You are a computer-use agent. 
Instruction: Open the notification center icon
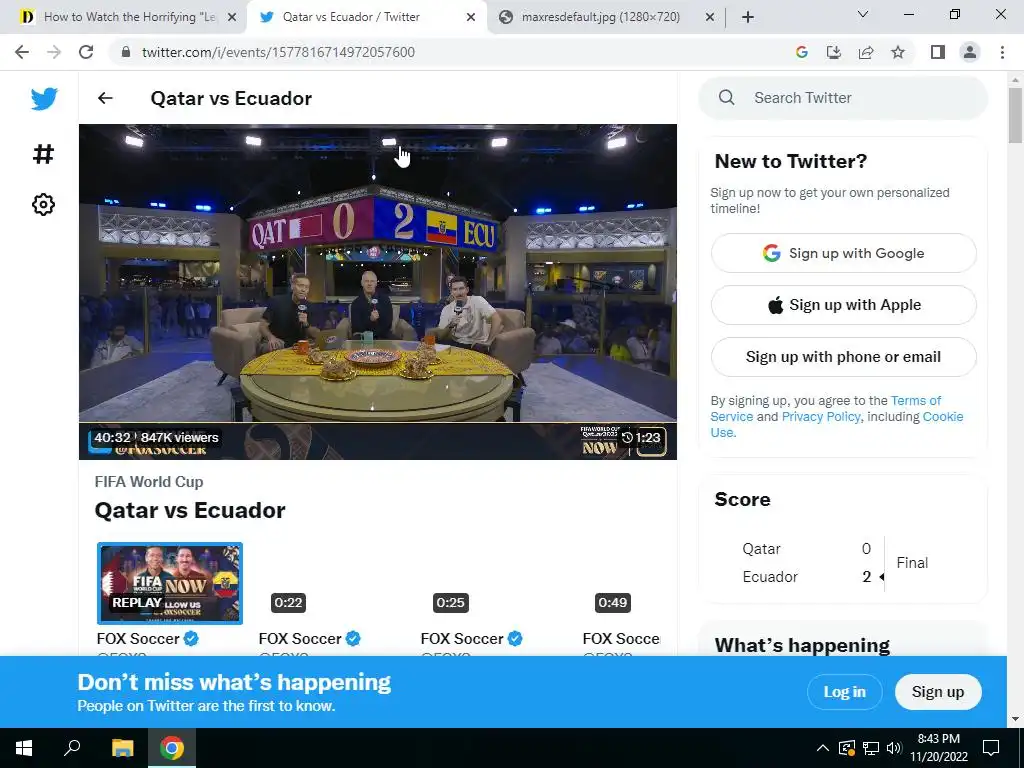[x=991, y=748]
